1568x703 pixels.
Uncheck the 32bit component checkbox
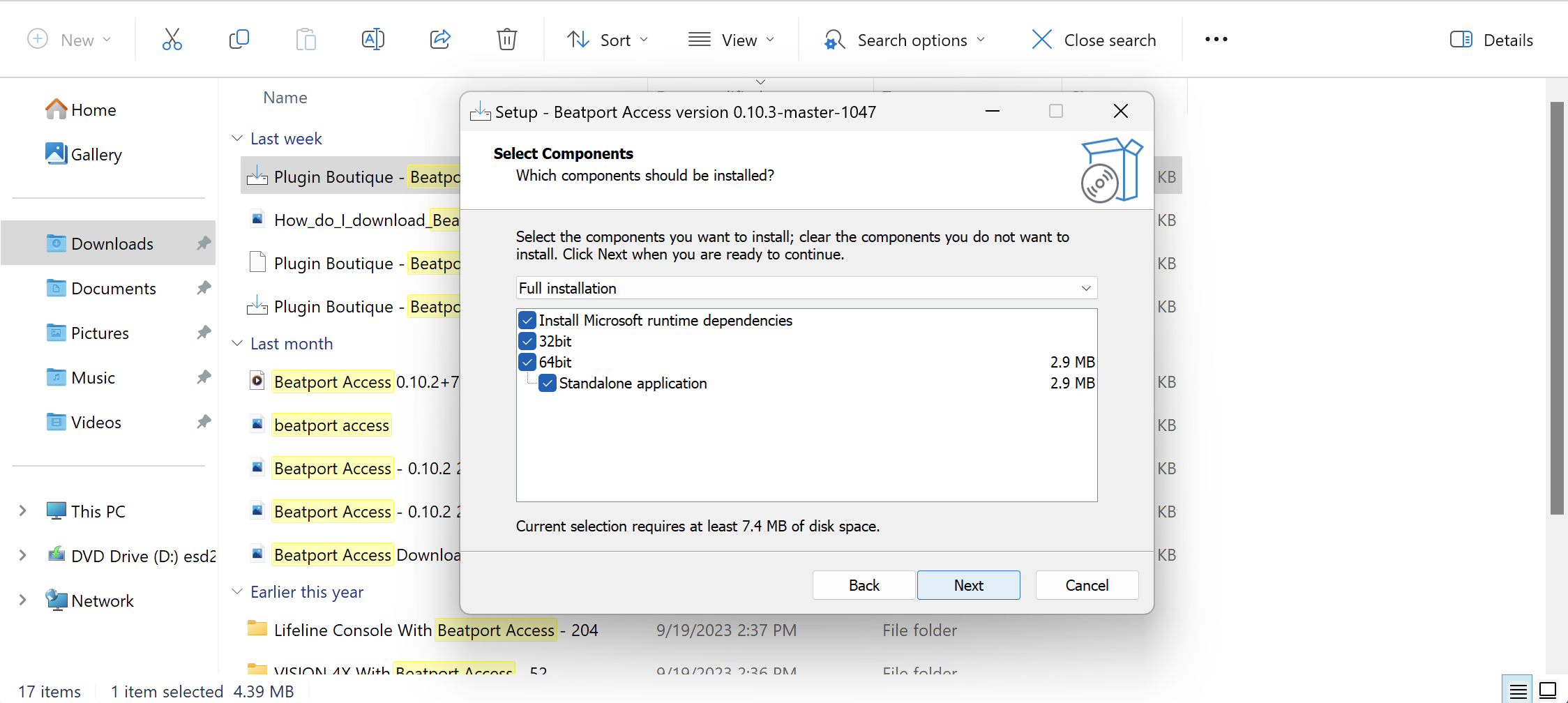click(x=527, y=342)
